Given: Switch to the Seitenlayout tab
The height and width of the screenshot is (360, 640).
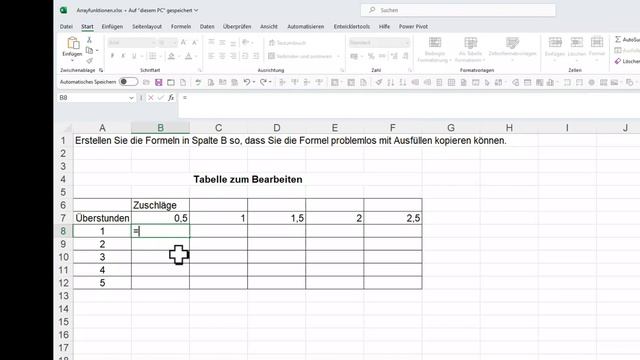Looking at the screenshot, I should coord(147,27).
